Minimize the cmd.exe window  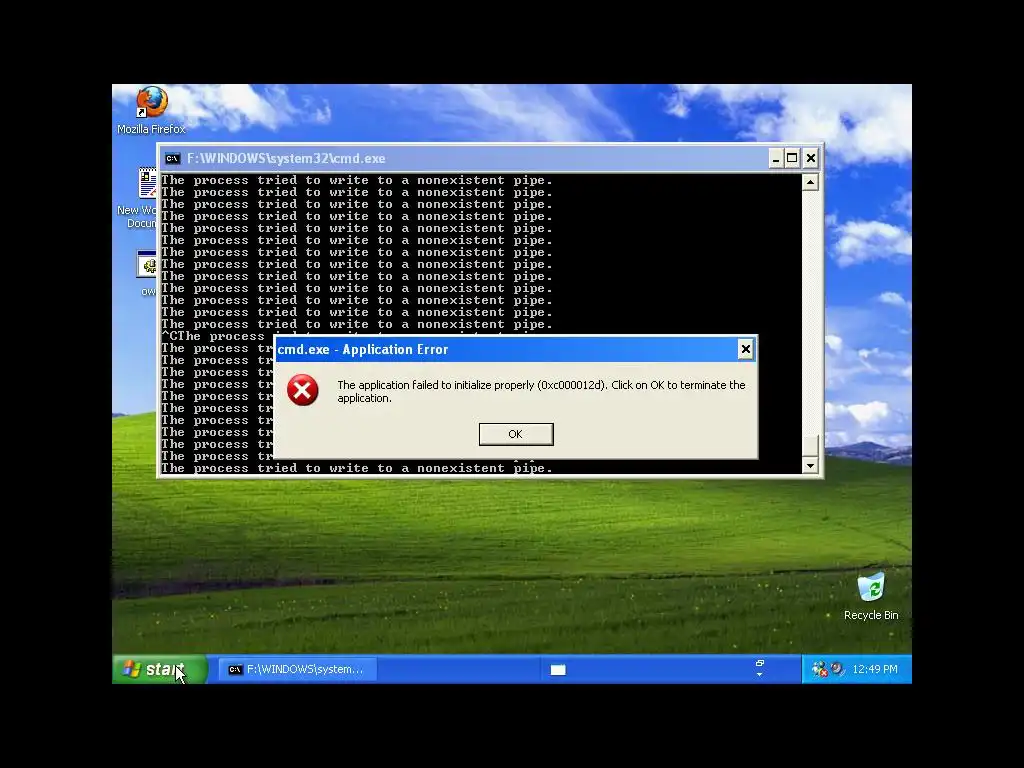pyautogui.click(x=775, y=159)
